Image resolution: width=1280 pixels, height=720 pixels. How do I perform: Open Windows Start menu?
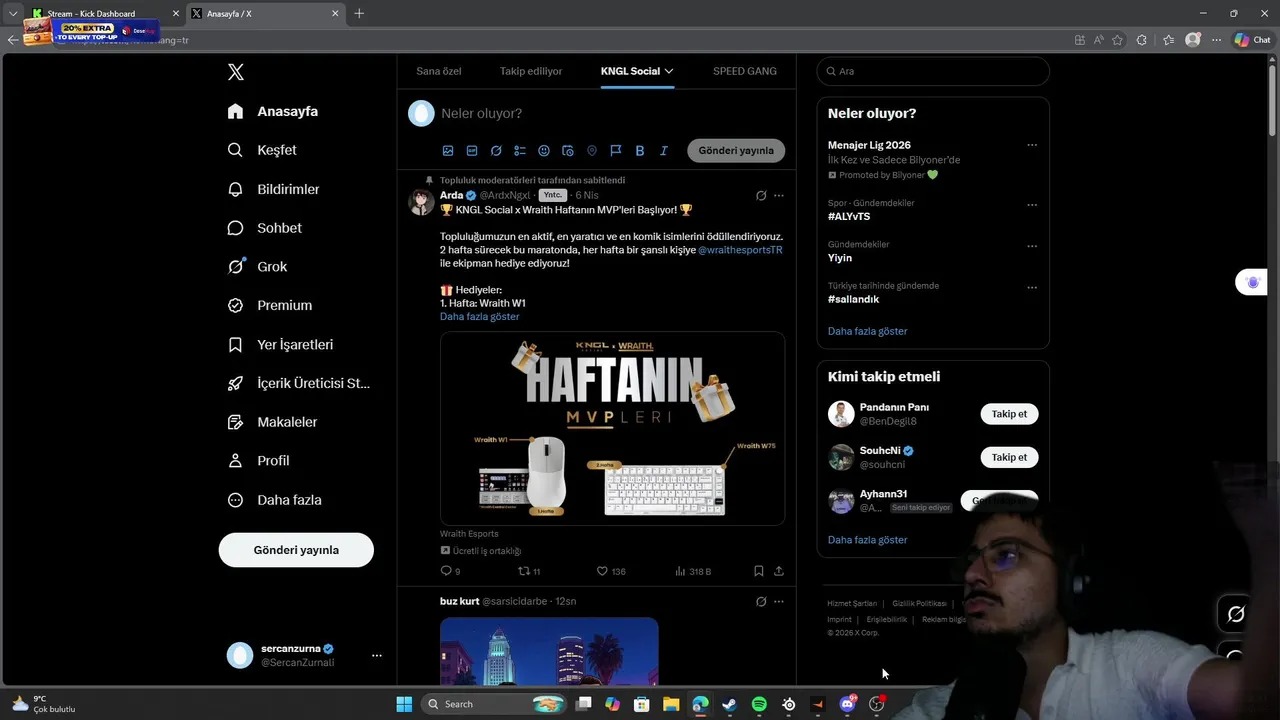click(404, 704)
